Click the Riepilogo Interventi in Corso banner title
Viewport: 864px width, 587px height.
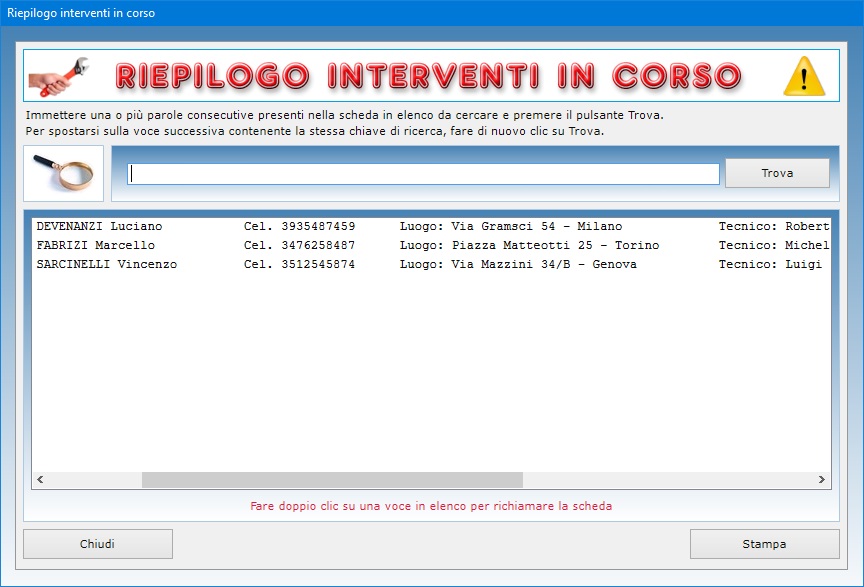click(429, 76)
